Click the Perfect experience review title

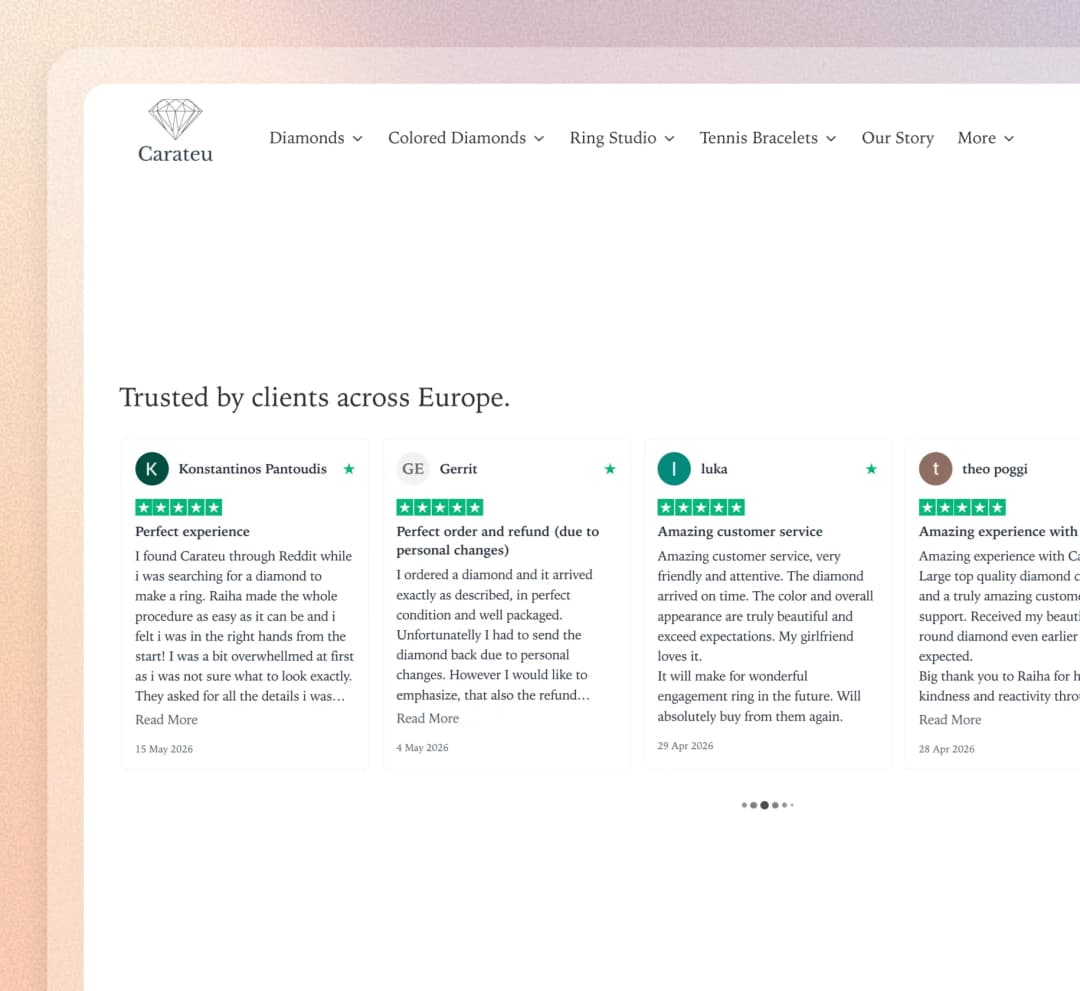pyautogui.click(x=192, y=532)
